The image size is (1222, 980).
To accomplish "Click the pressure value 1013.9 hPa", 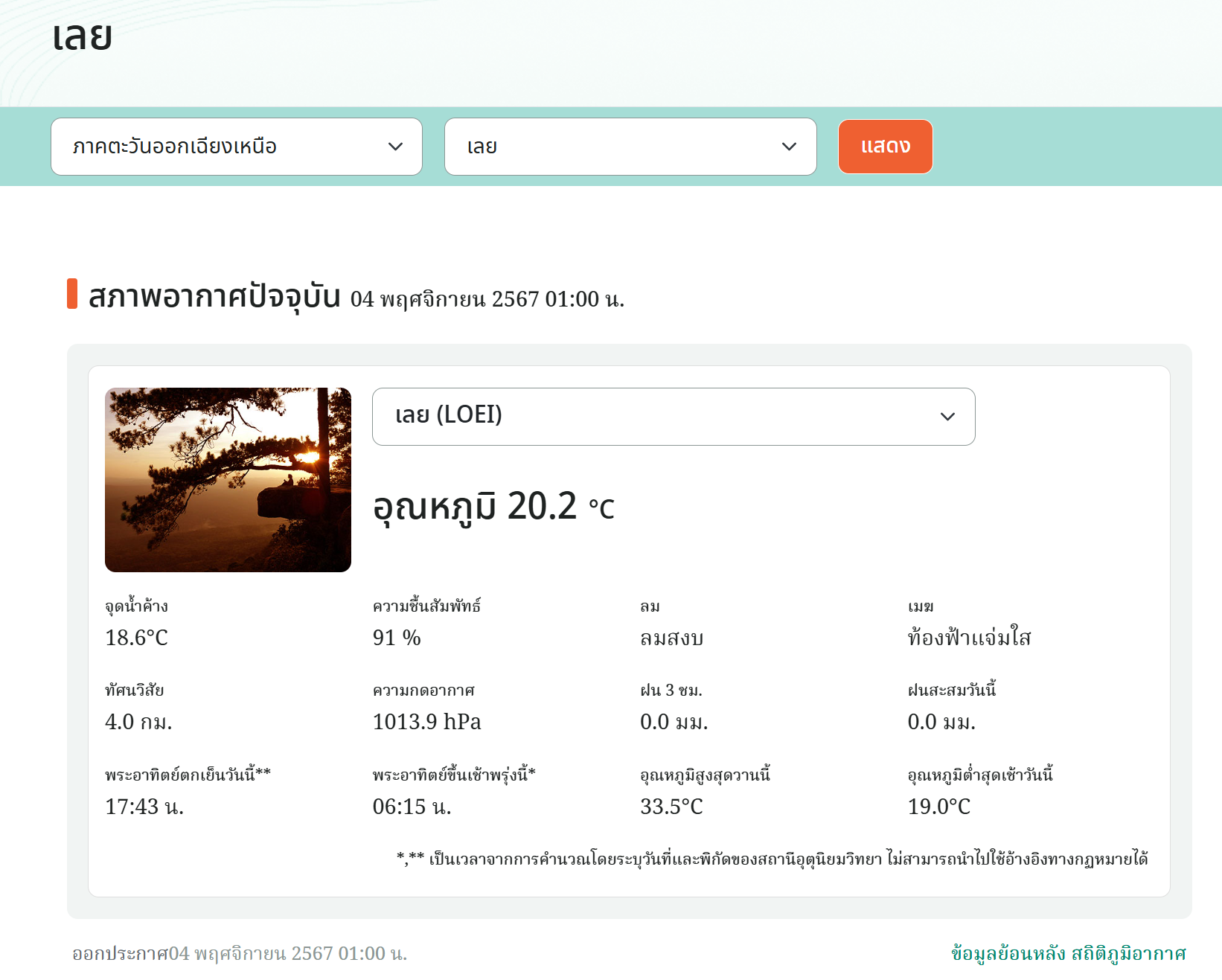I will tap(427, 722).
